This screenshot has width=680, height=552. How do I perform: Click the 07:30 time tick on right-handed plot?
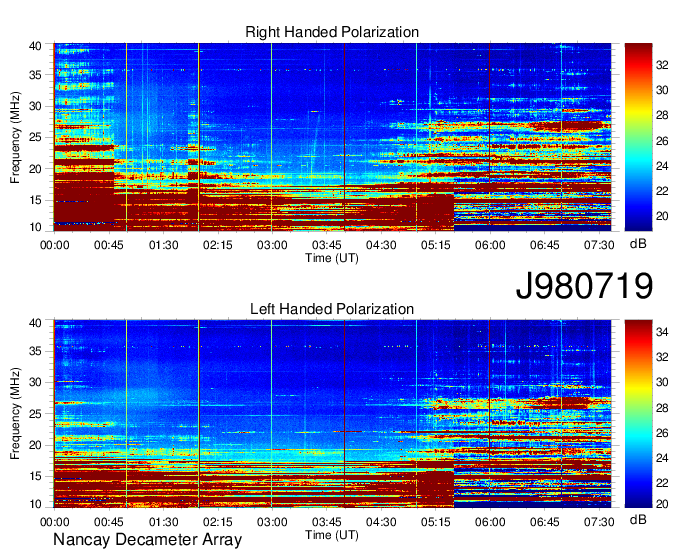(599, 245)
